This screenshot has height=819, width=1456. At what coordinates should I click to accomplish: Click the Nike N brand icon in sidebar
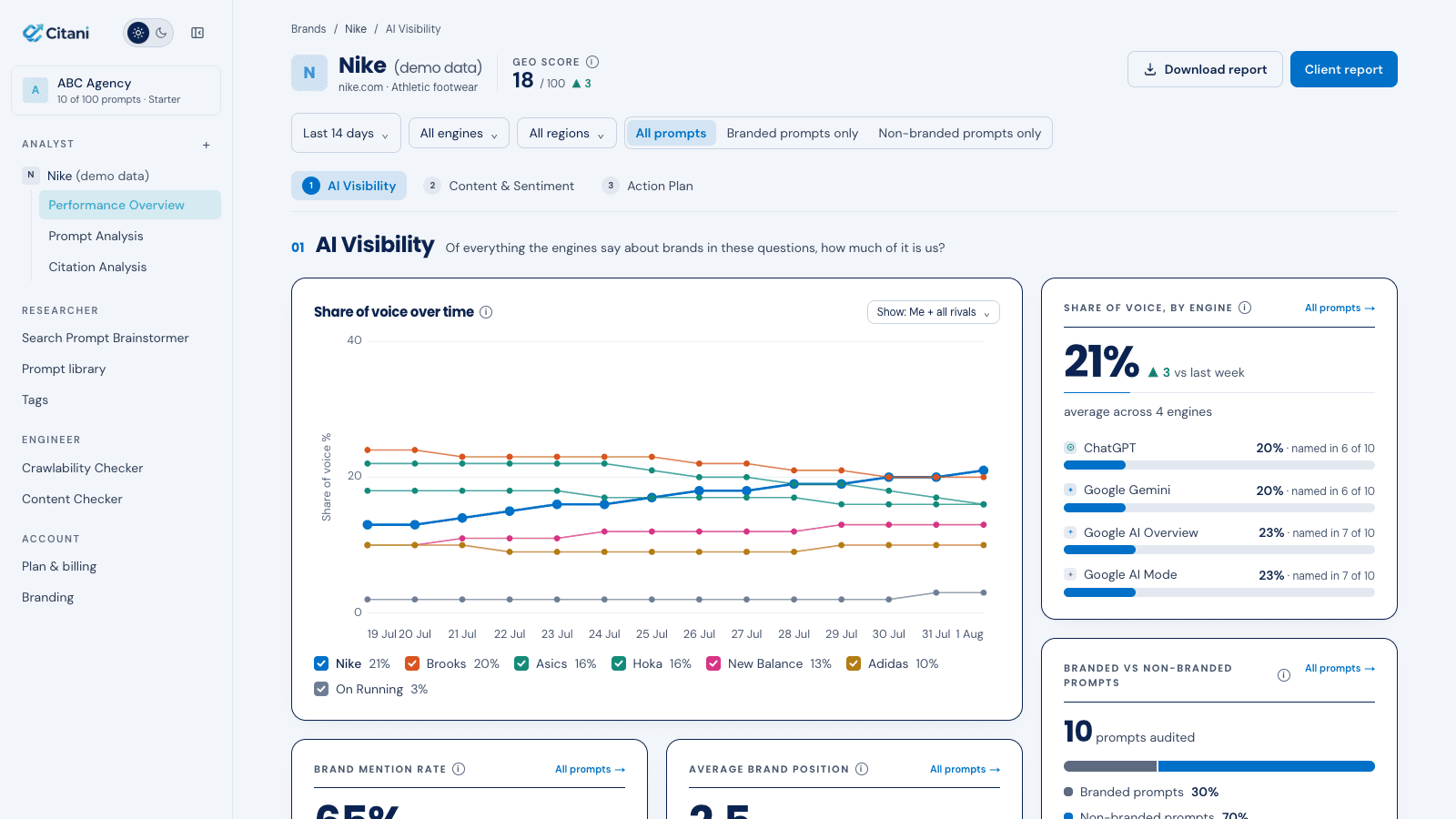(31, 175)
